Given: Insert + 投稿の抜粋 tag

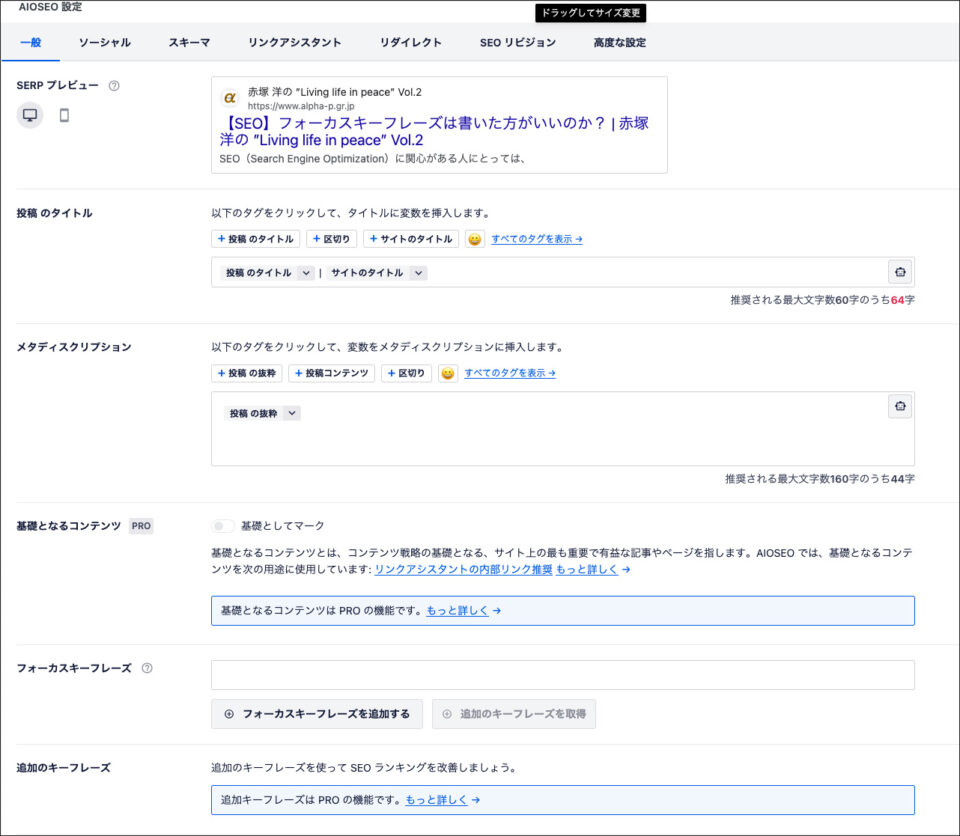Looking at the screenshot, I should click(x=247, y=373).
